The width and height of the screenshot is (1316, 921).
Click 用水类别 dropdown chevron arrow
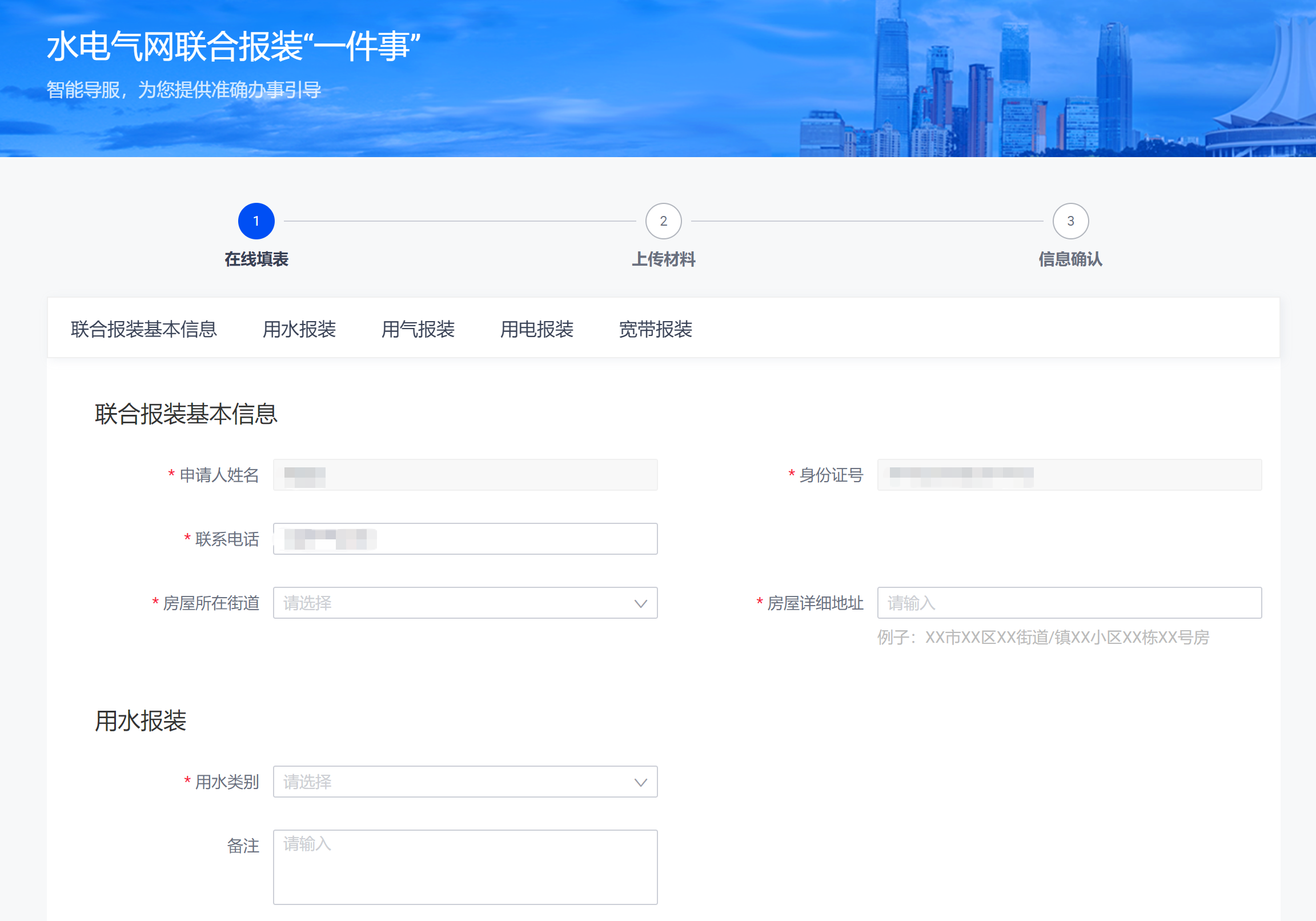click(640, 782)
